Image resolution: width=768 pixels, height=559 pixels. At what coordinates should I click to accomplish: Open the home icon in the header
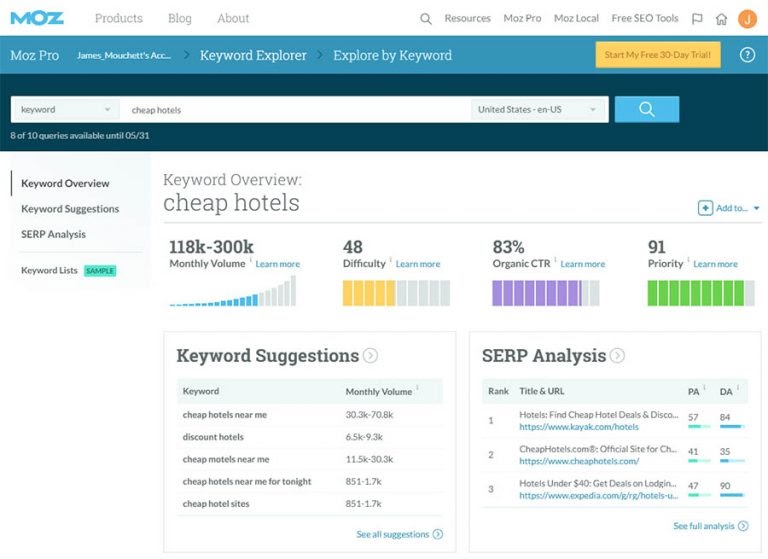point(721,19)
